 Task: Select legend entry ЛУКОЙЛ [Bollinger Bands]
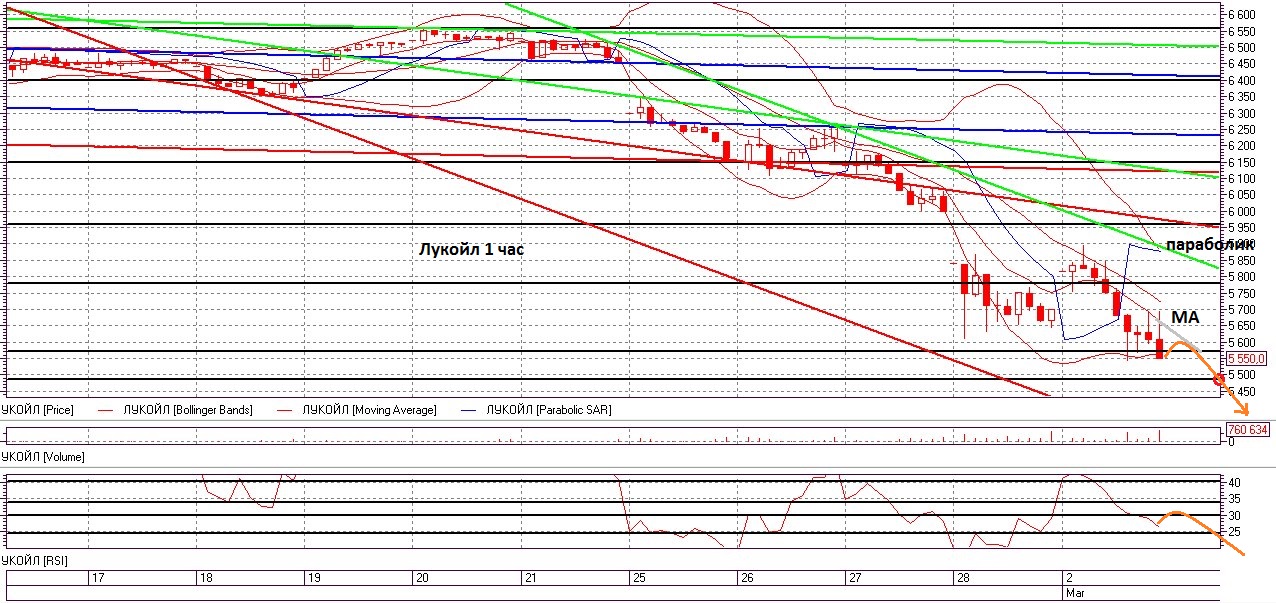pyautogui.click(x=187, y=410)
